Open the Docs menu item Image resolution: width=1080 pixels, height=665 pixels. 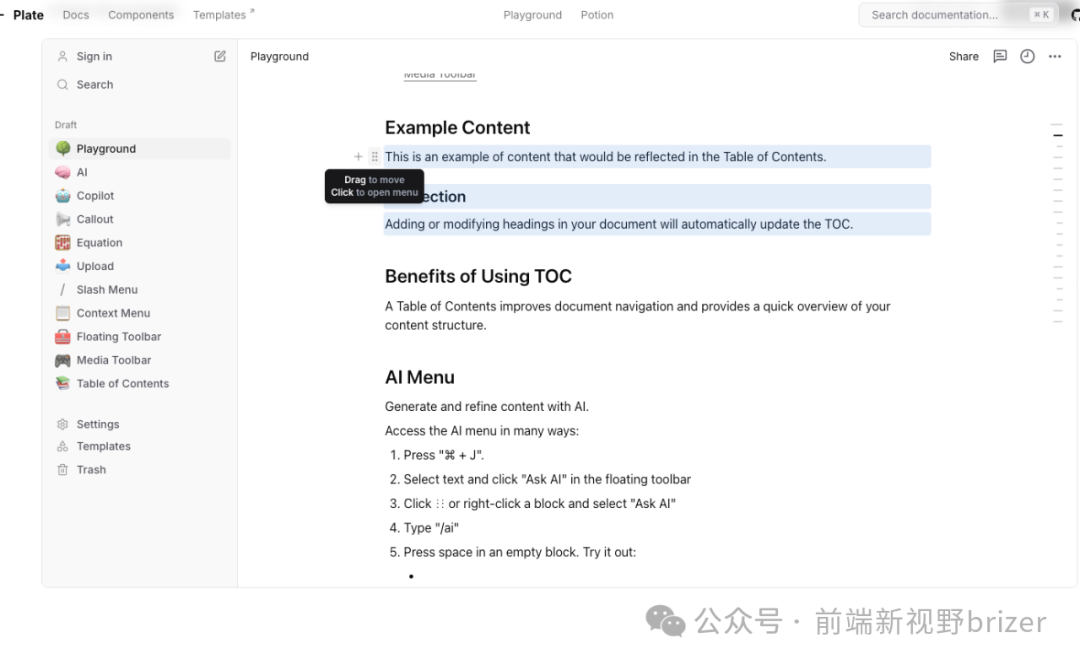tap(76, 14)
